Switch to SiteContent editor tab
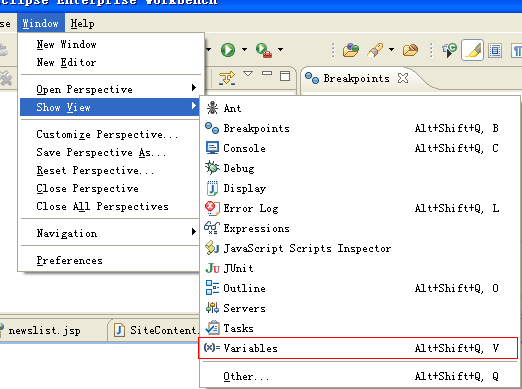 coord(157,330)
